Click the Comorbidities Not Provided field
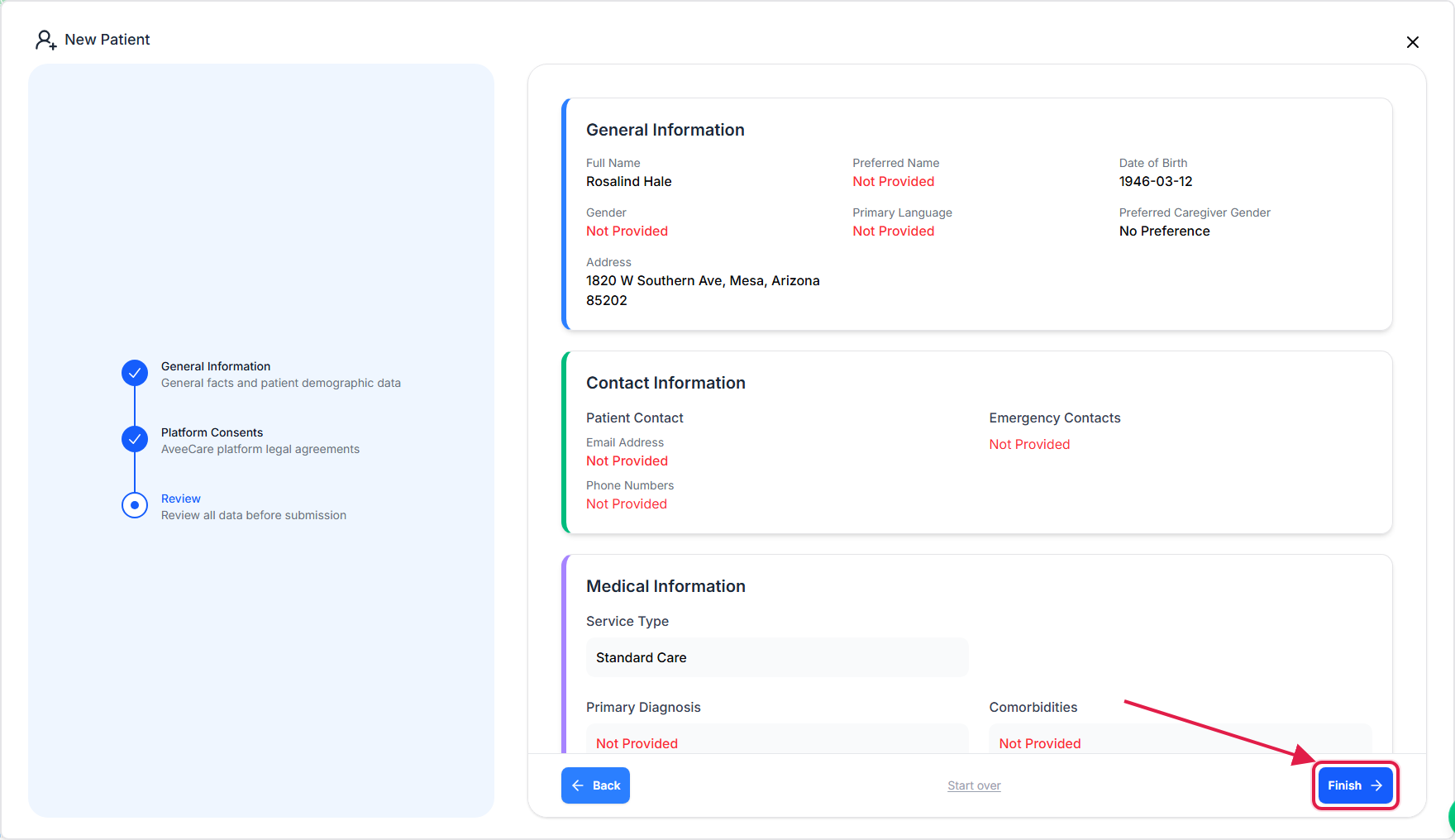 click(1180, 741)
